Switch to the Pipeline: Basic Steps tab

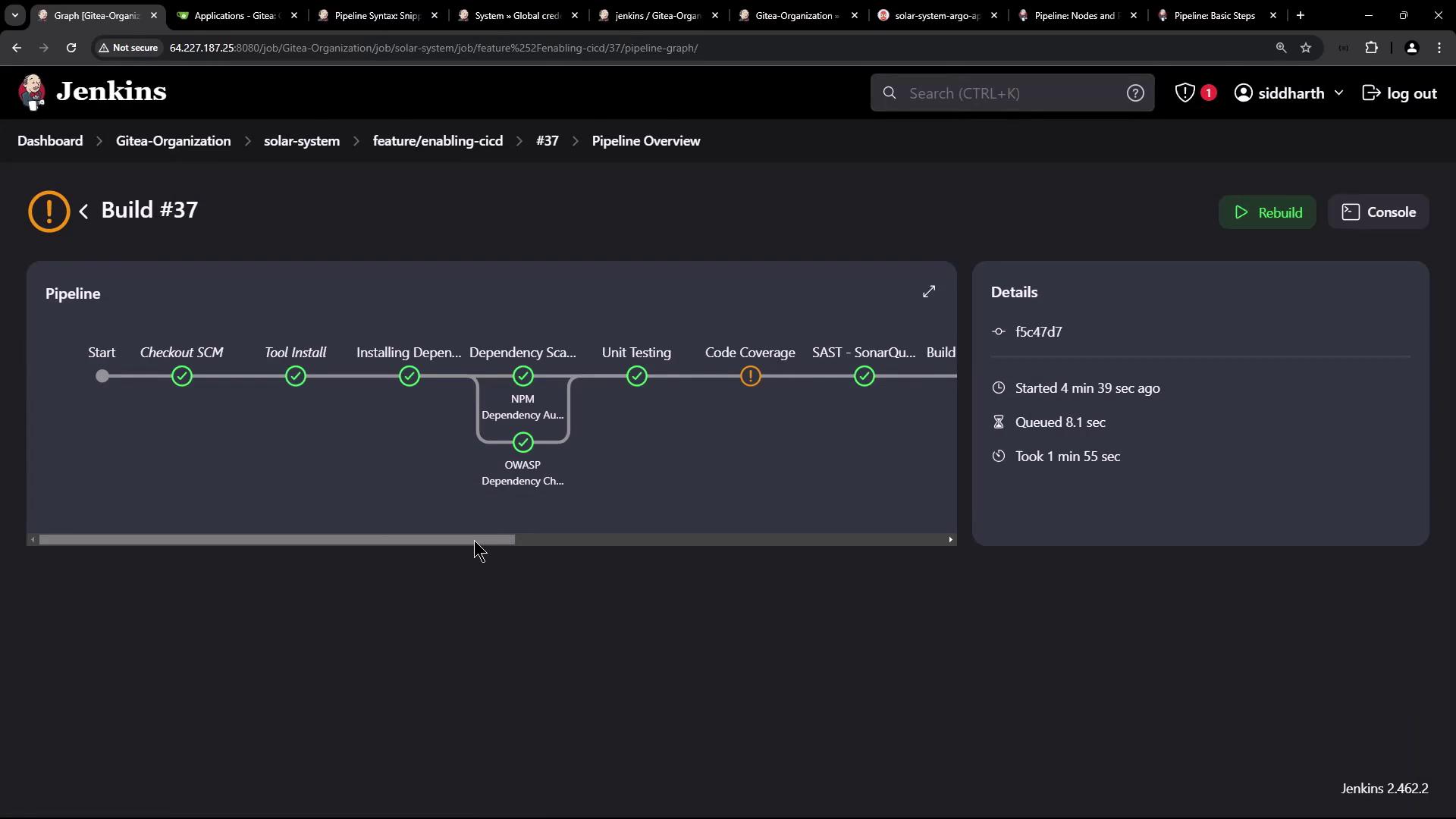pyautogui.click(x=1213, y=15)
